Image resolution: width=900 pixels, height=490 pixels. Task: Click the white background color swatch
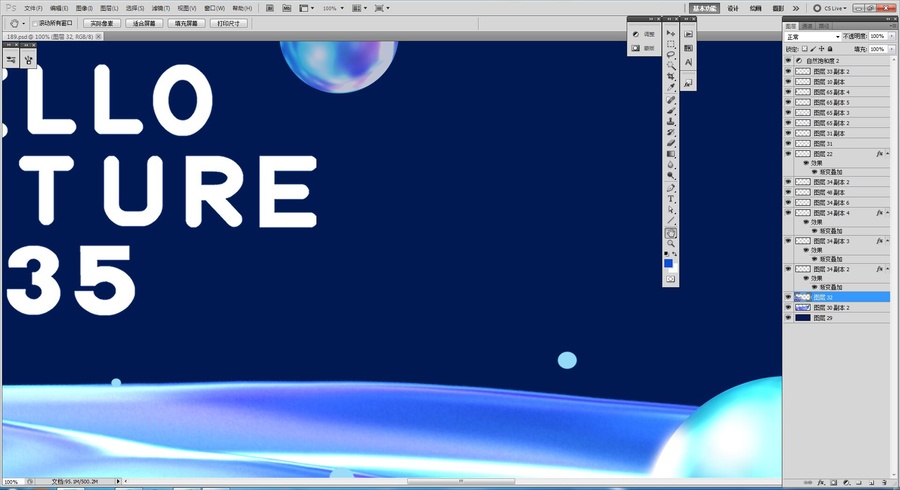[674, 268]
